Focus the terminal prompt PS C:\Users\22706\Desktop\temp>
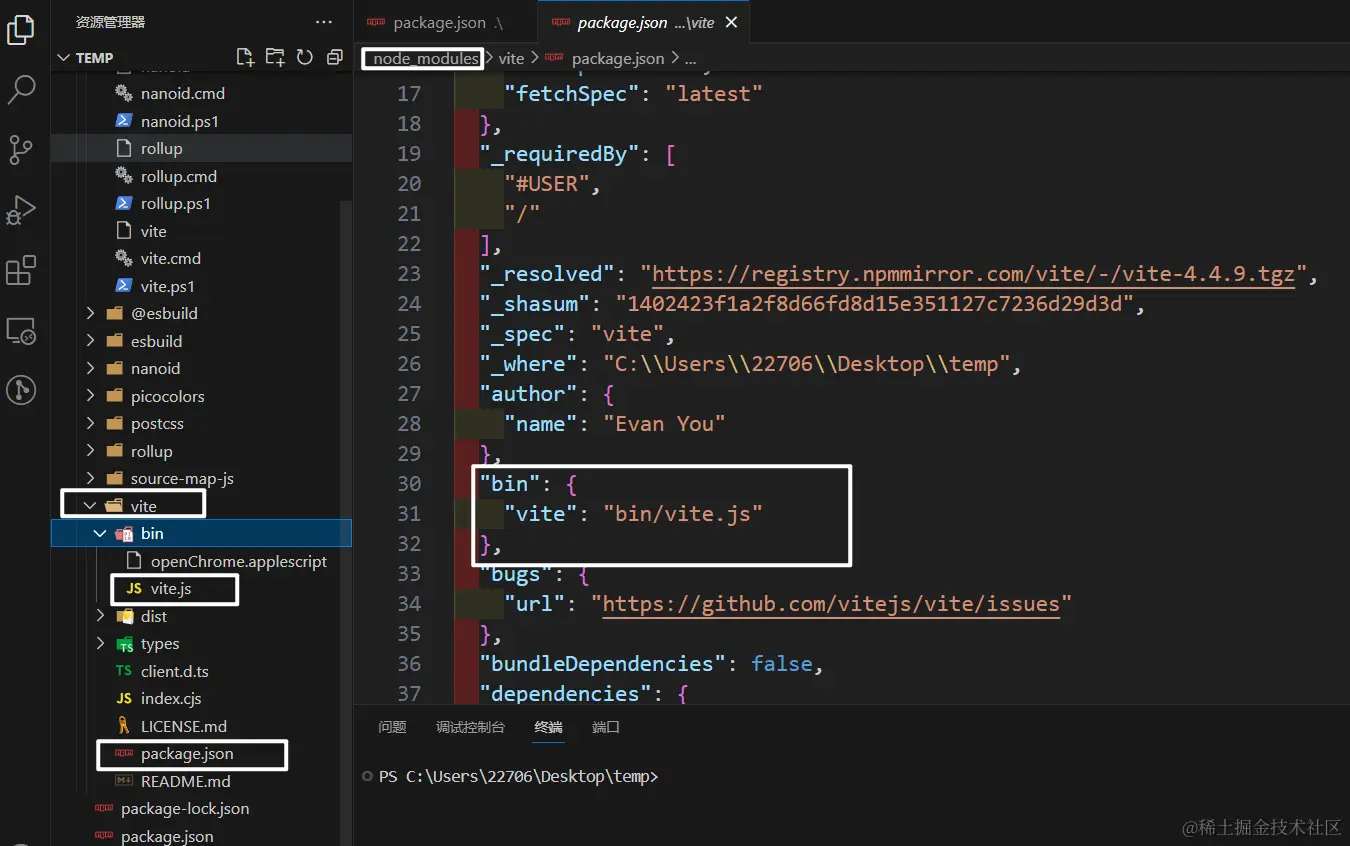This screenshot has width=1350, height=846. [x=518, y=776]
